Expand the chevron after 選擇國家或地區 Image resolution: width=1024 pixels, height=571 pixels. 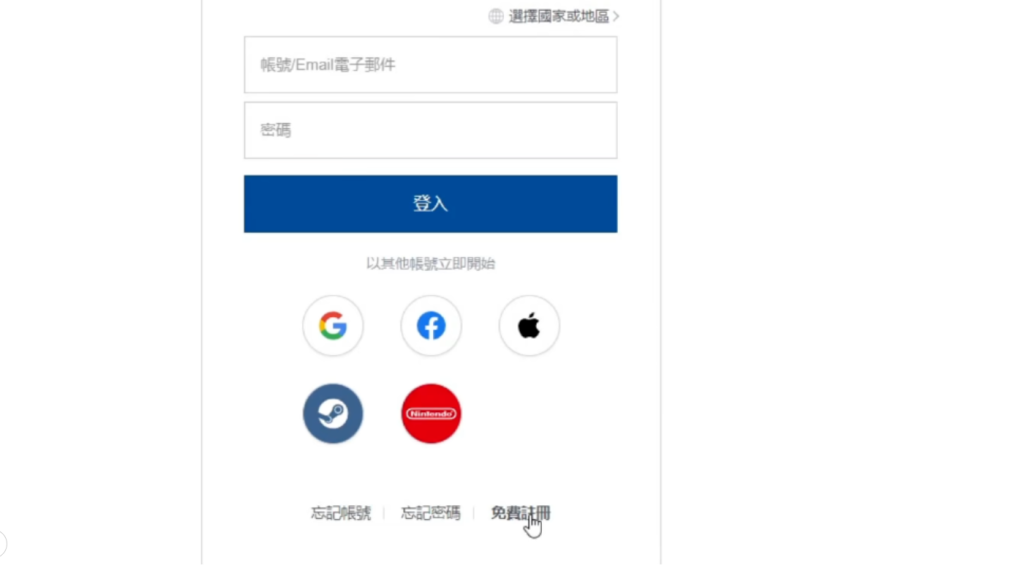coord(616,16)
